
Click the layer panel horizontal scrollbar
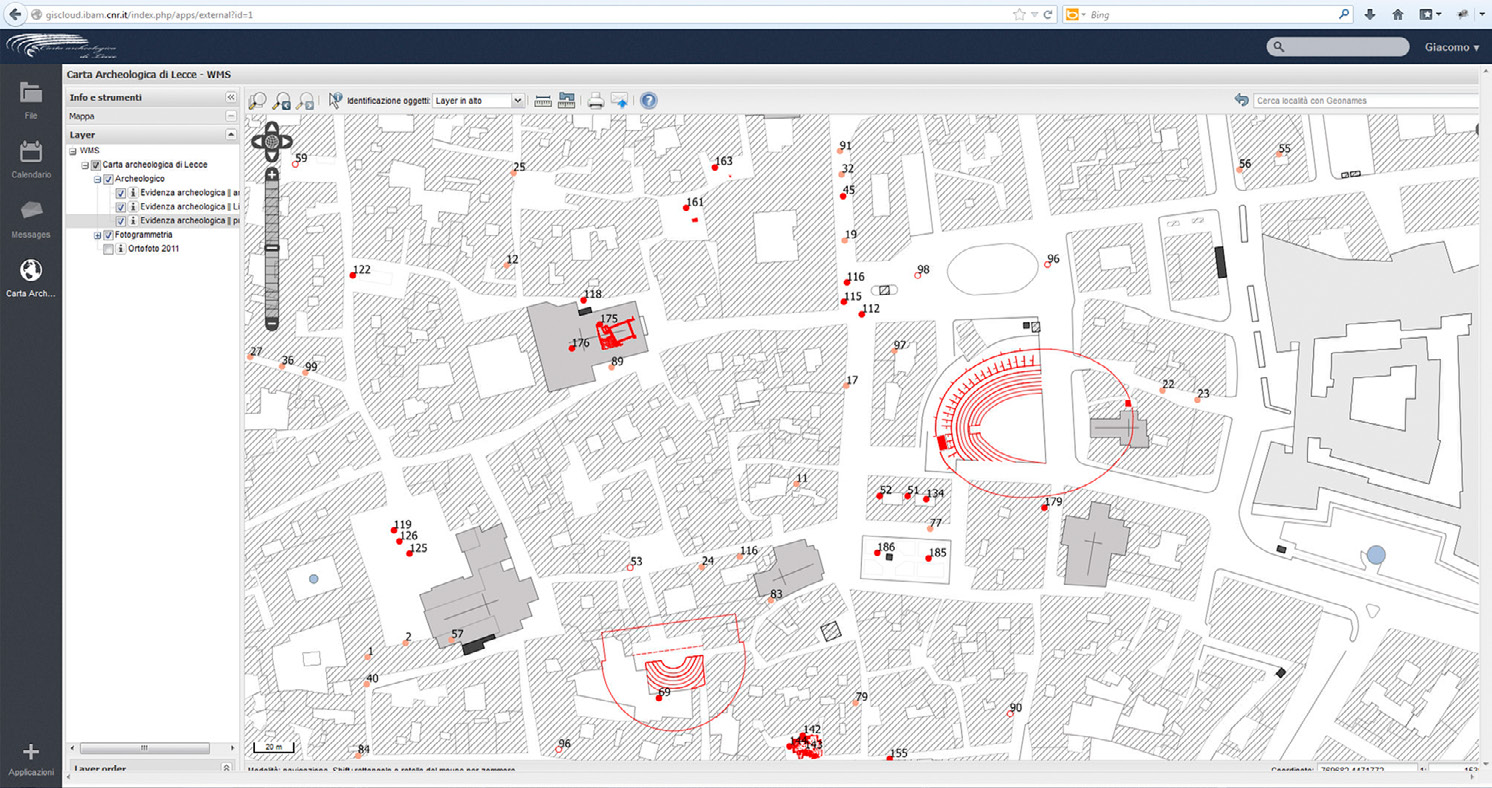[144, 748]
